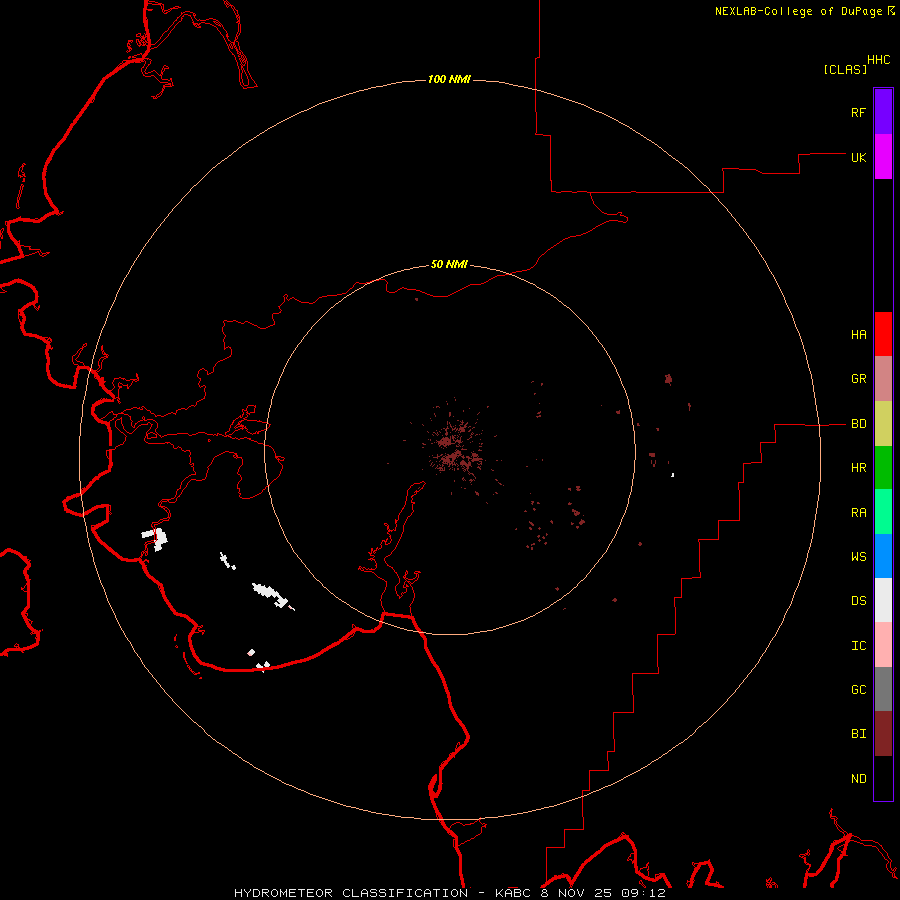Click the 50 NMI range ring label
The width and height of the screenshot is (900, 900).
coord(449,264)
